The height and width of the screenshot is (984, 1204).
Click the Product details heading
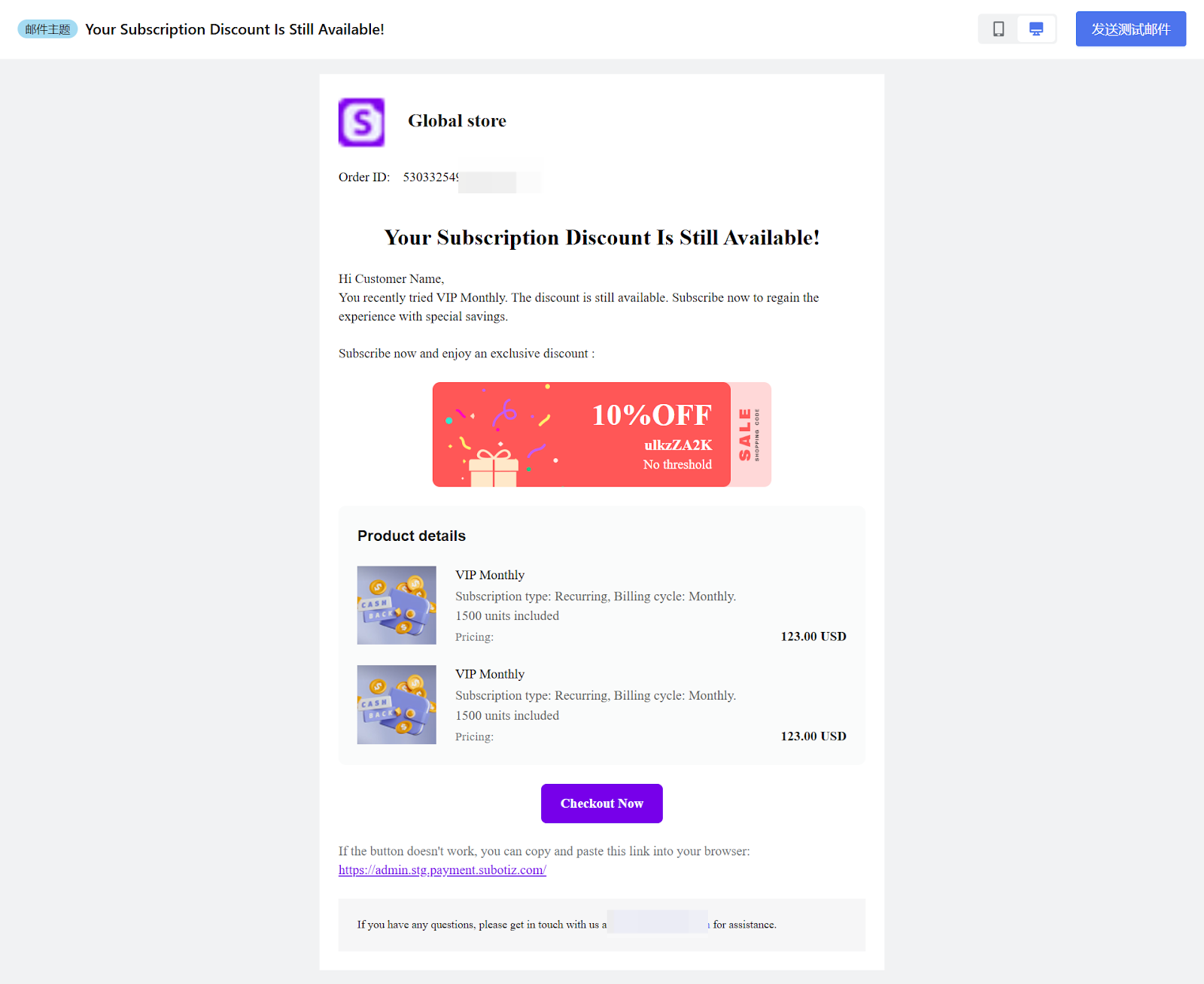coord(412,536)
